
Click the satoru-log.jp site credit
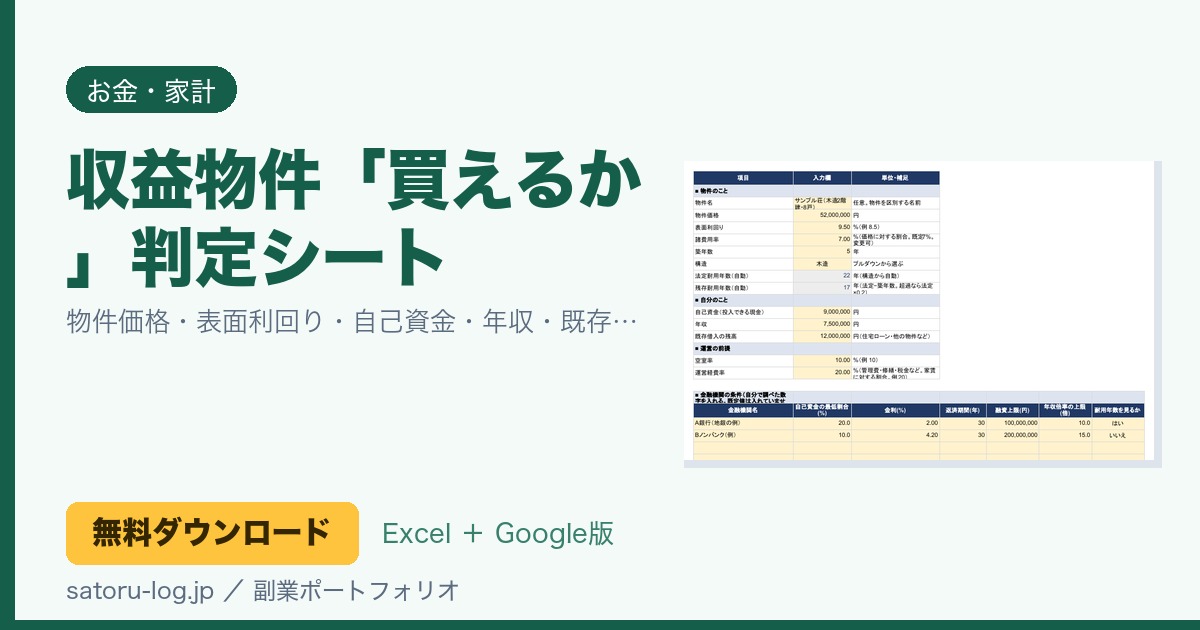[x=140, y=590]
